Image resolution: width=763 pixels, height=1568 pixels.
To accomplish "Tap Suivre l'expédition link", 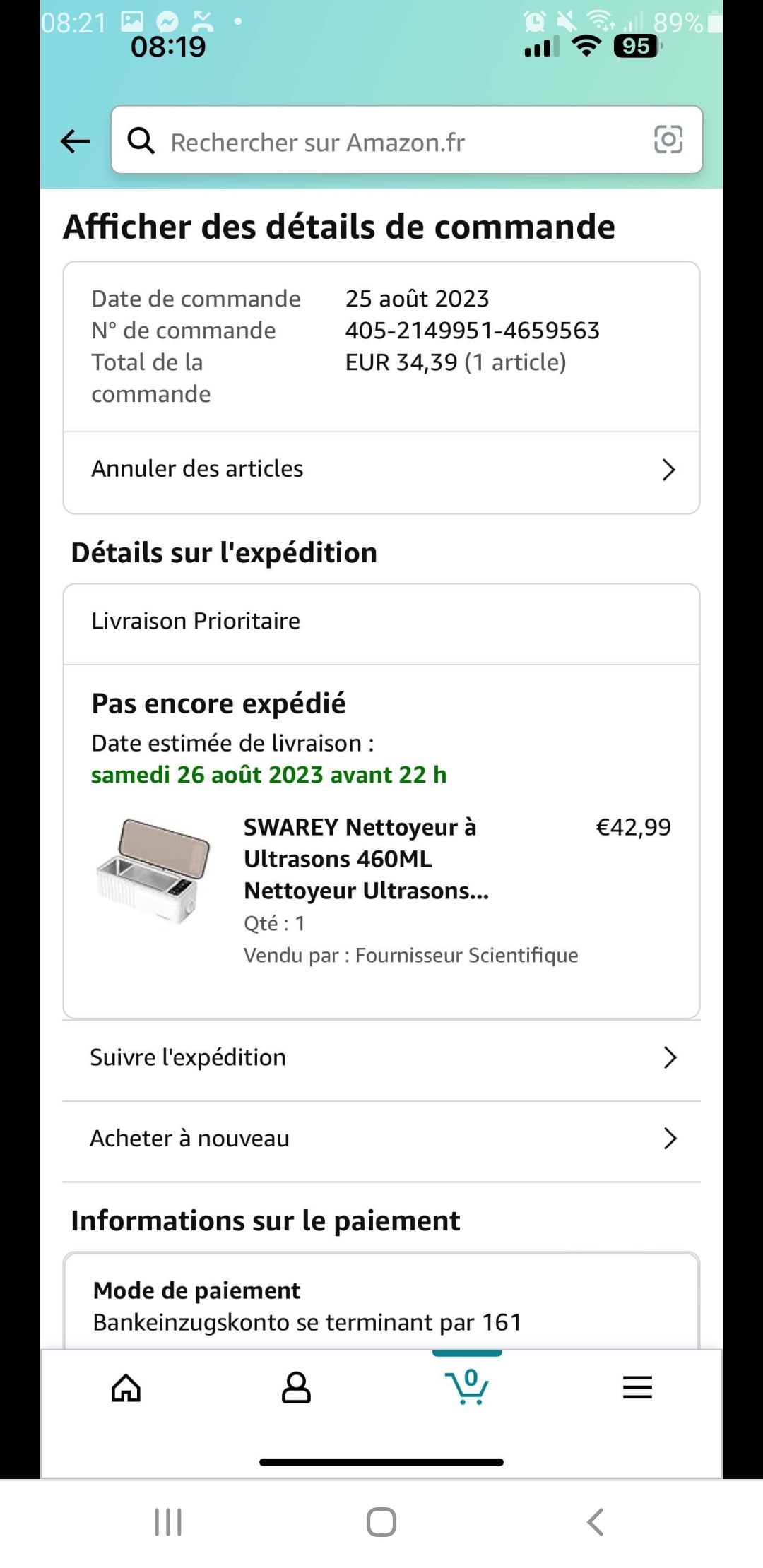I will pyautogui.click(x=188, y=1057).
